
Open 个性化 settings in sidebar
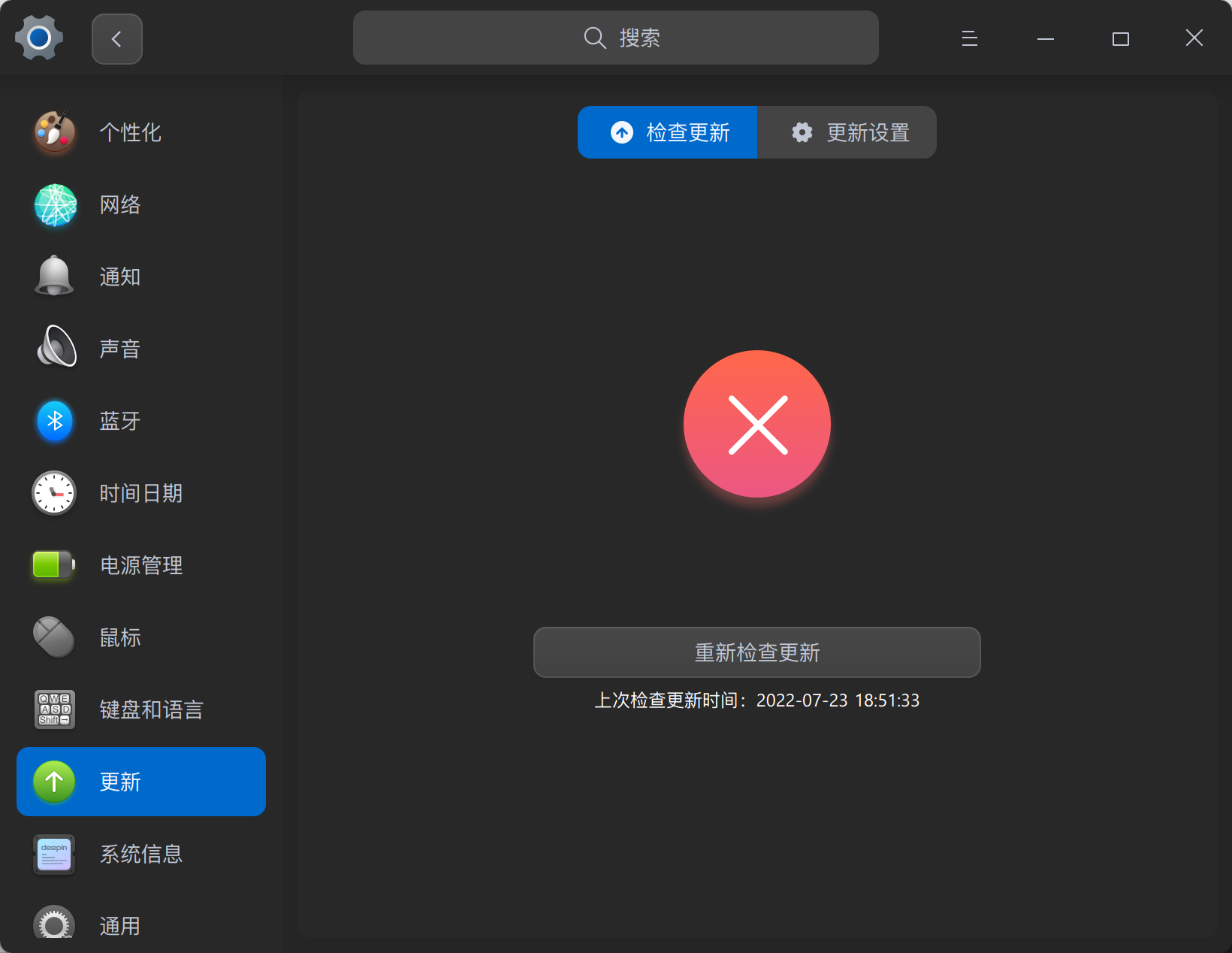[x=141, y=132]
